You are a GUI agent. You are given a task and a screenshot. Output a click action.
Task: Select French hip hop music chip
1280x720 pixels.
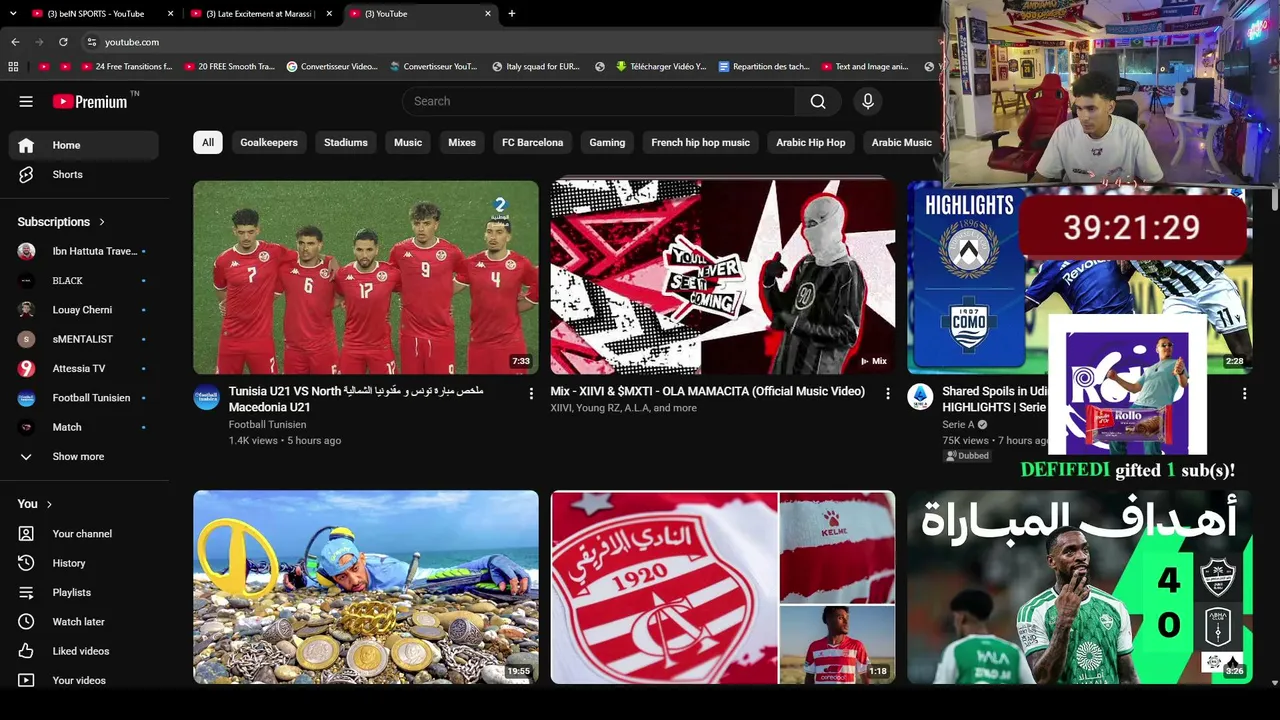point(700,142)
